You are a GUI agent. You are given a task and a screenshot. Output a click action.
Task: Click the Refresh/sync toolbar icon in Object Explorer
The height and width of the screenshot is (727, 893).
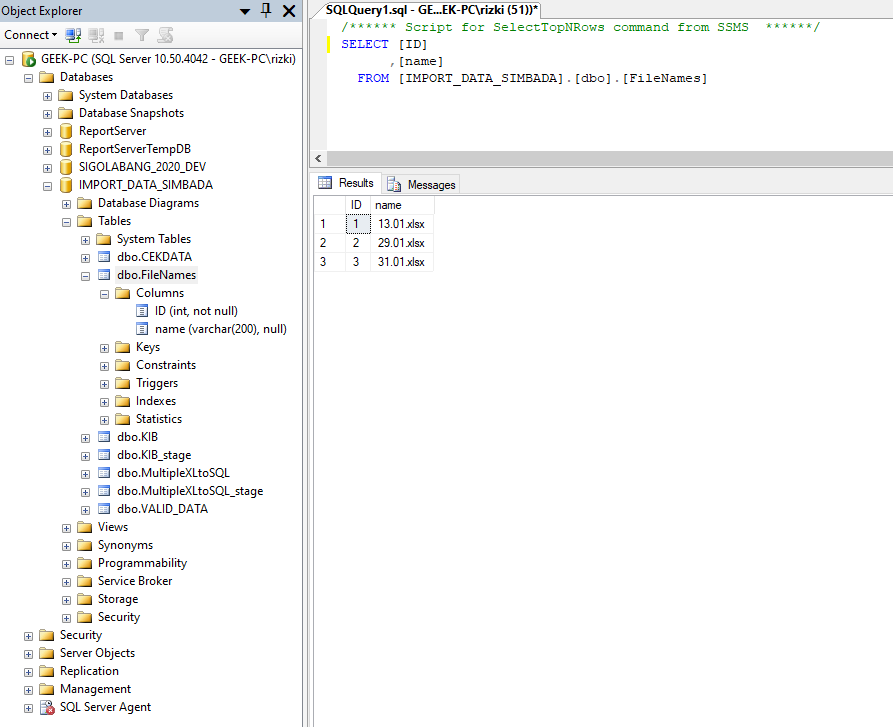pos(165,35)
